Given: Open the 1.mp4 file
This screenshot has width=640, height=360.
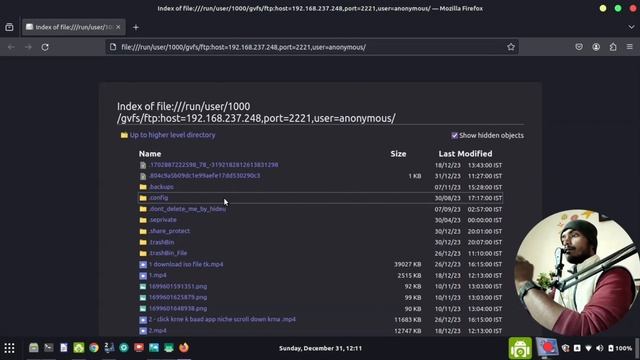Looking at the screenshot, I should pos(158,275).
